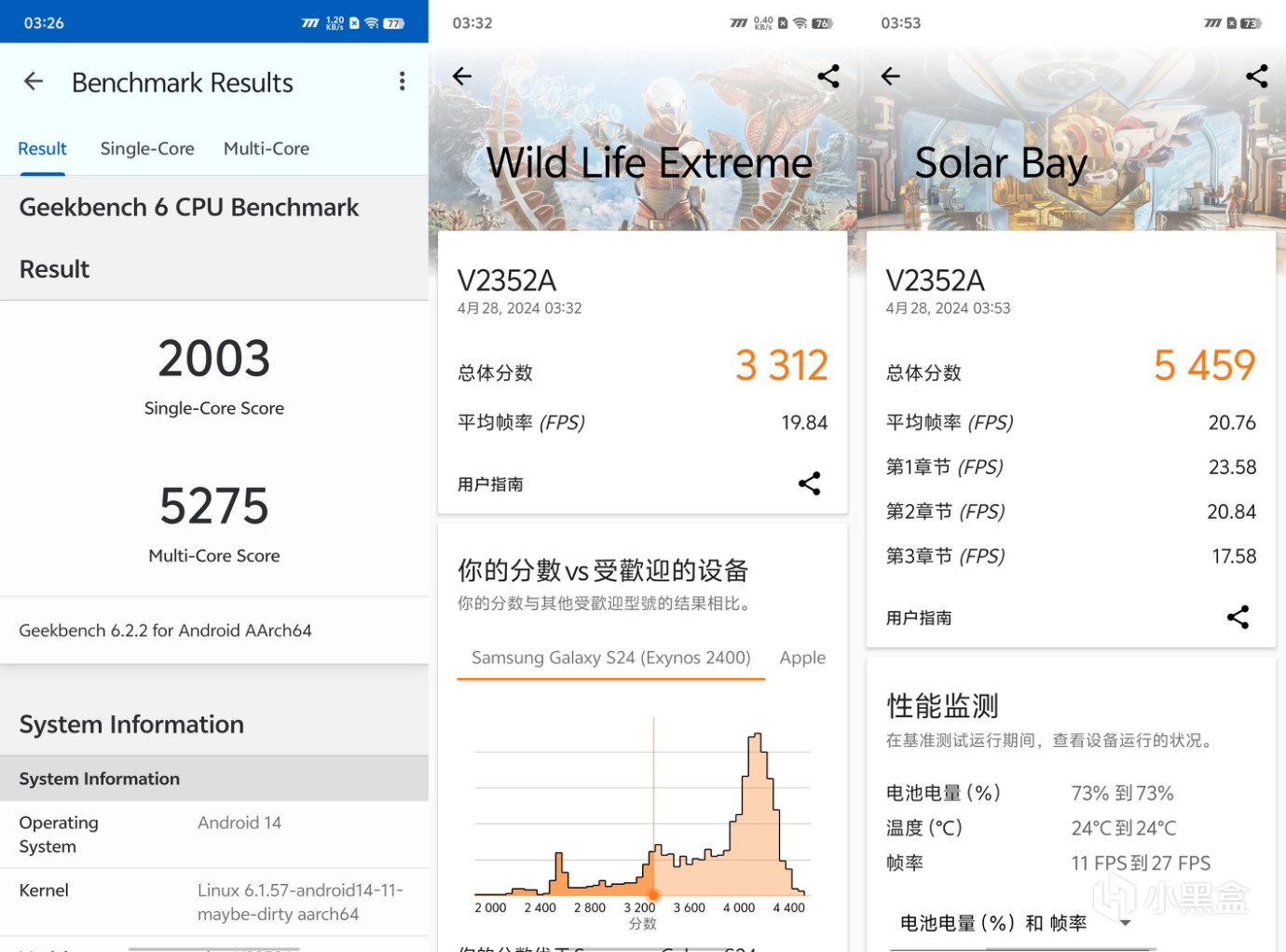The height and width of the screenshot is (952, 1286).
Task: Go back from Benchmark Results screen
Action: coord(34,82)
